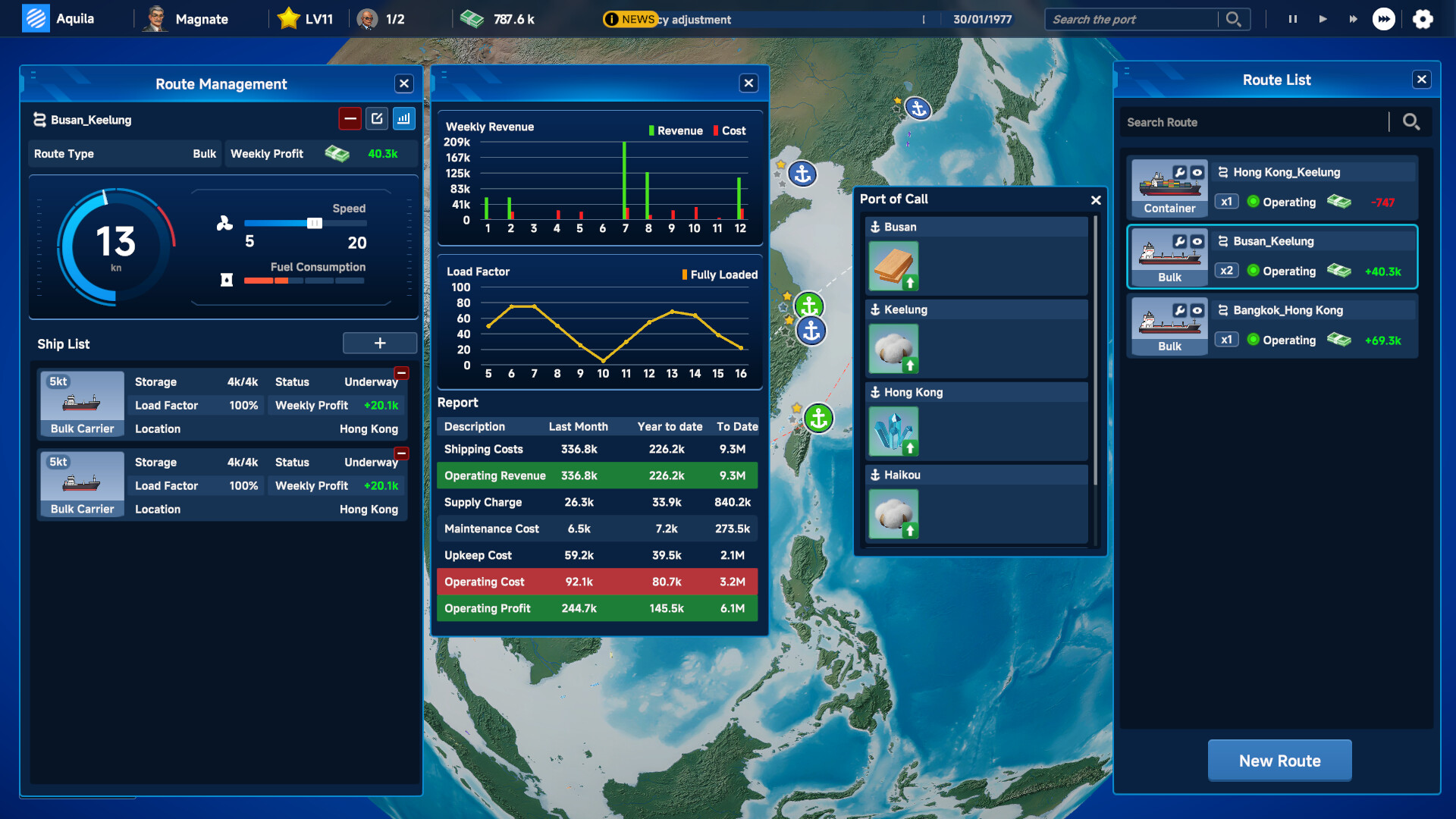1456x819 pixels.
Task: Click the edit route pencil icon
Action: pos(377,118)
